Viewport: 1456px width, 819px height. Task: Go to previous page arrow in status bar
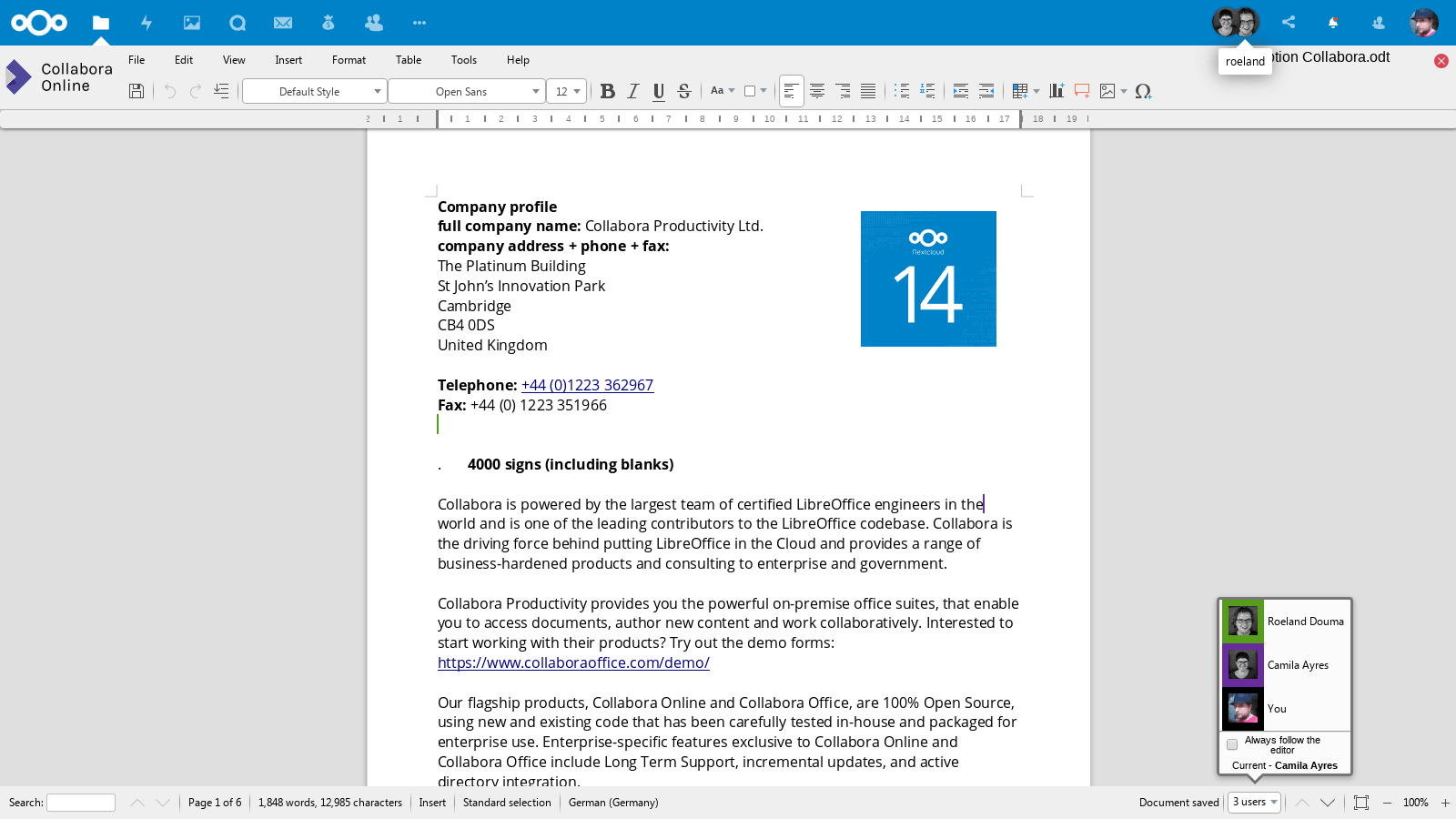pos(1302,803)
